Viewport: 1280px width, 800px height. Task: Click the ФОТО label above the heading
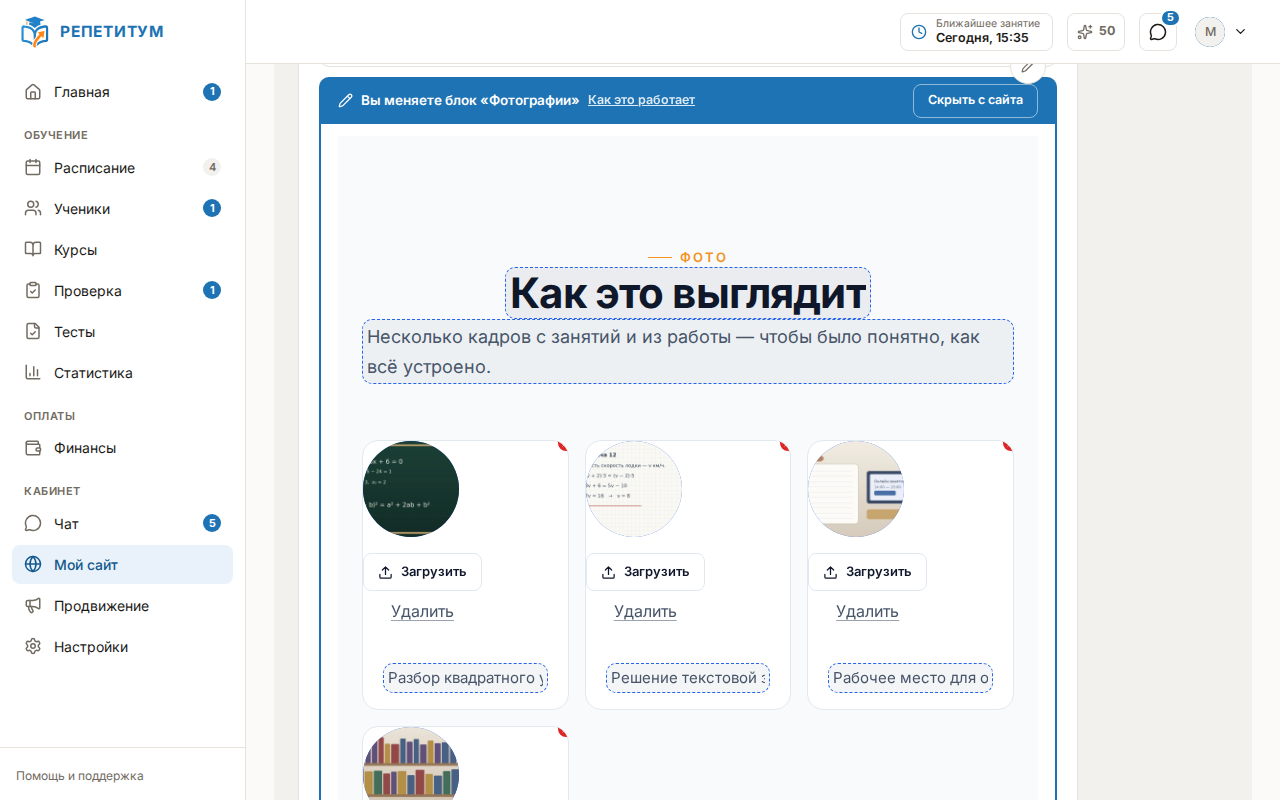tap(704, 257)
